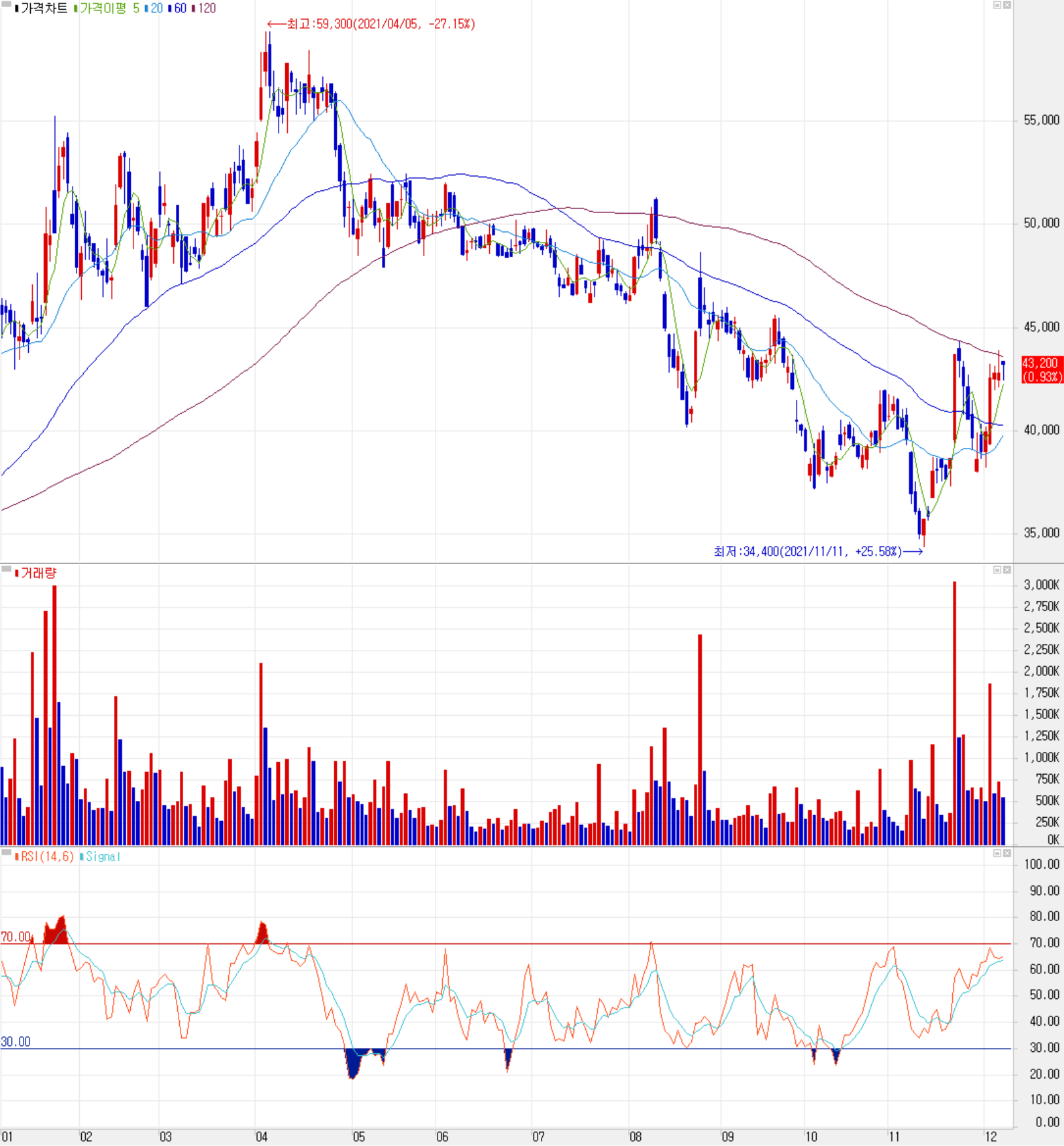Click the 11 month marker on time axis
This screenshot has height=1146, width=1064.
point(894,1137)
